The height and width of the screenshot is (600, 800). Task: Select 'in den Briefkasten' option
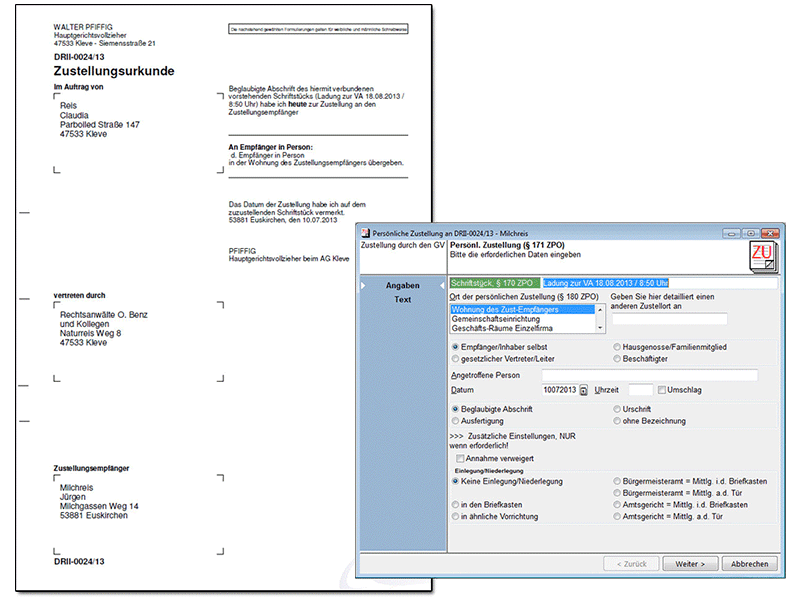[x=456, y=504]
